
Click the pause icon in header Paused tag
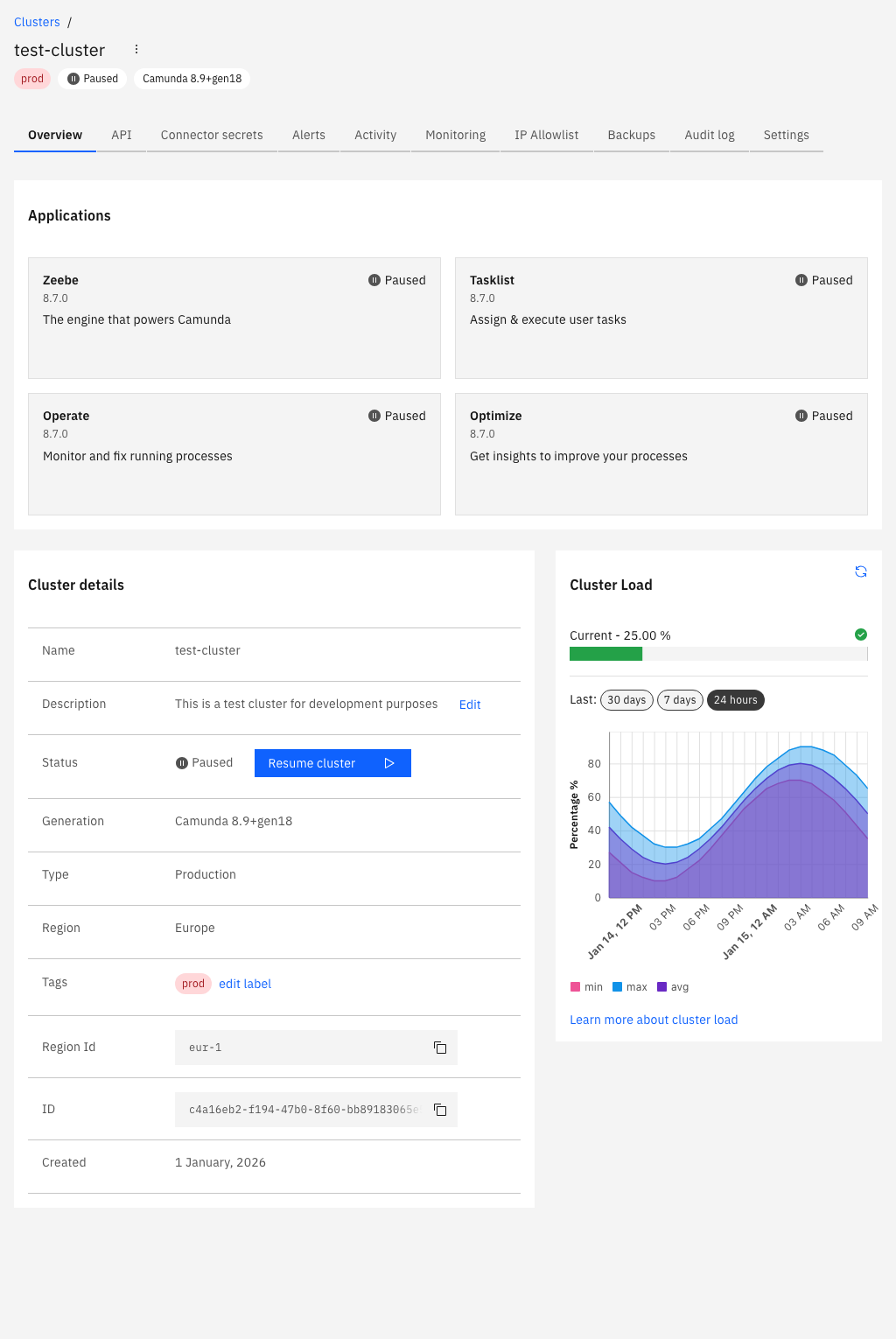click(x=73, y=79)
